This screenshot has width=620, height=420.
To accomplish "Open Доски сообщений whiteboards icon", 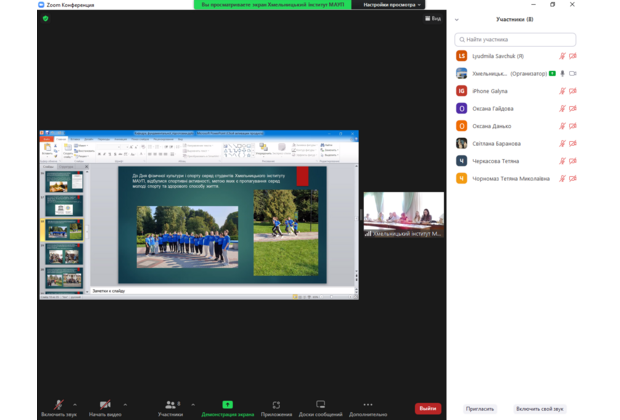I will pos(320,405).
